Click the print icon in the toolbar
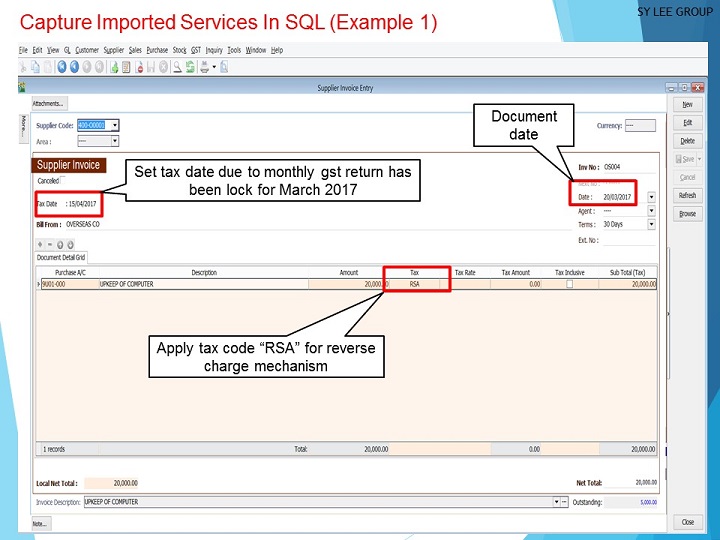 click(x=204, y=67)
